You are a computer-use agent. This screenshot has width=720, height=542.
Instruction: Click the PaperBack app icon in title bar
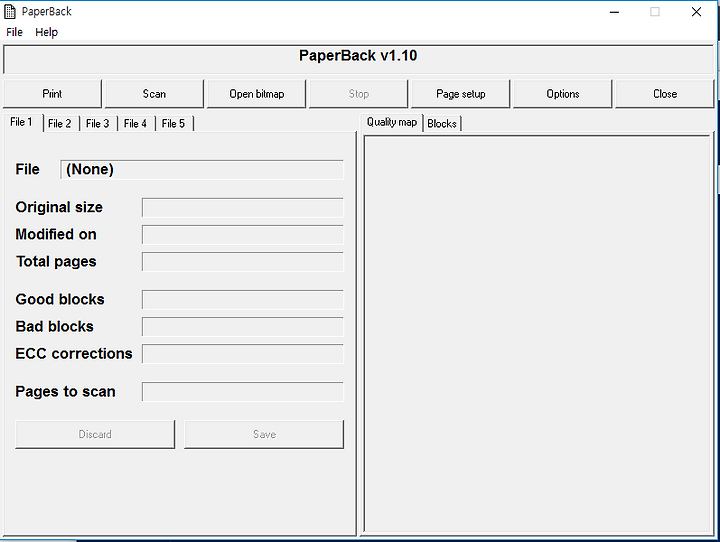click(x=10, y=11)
